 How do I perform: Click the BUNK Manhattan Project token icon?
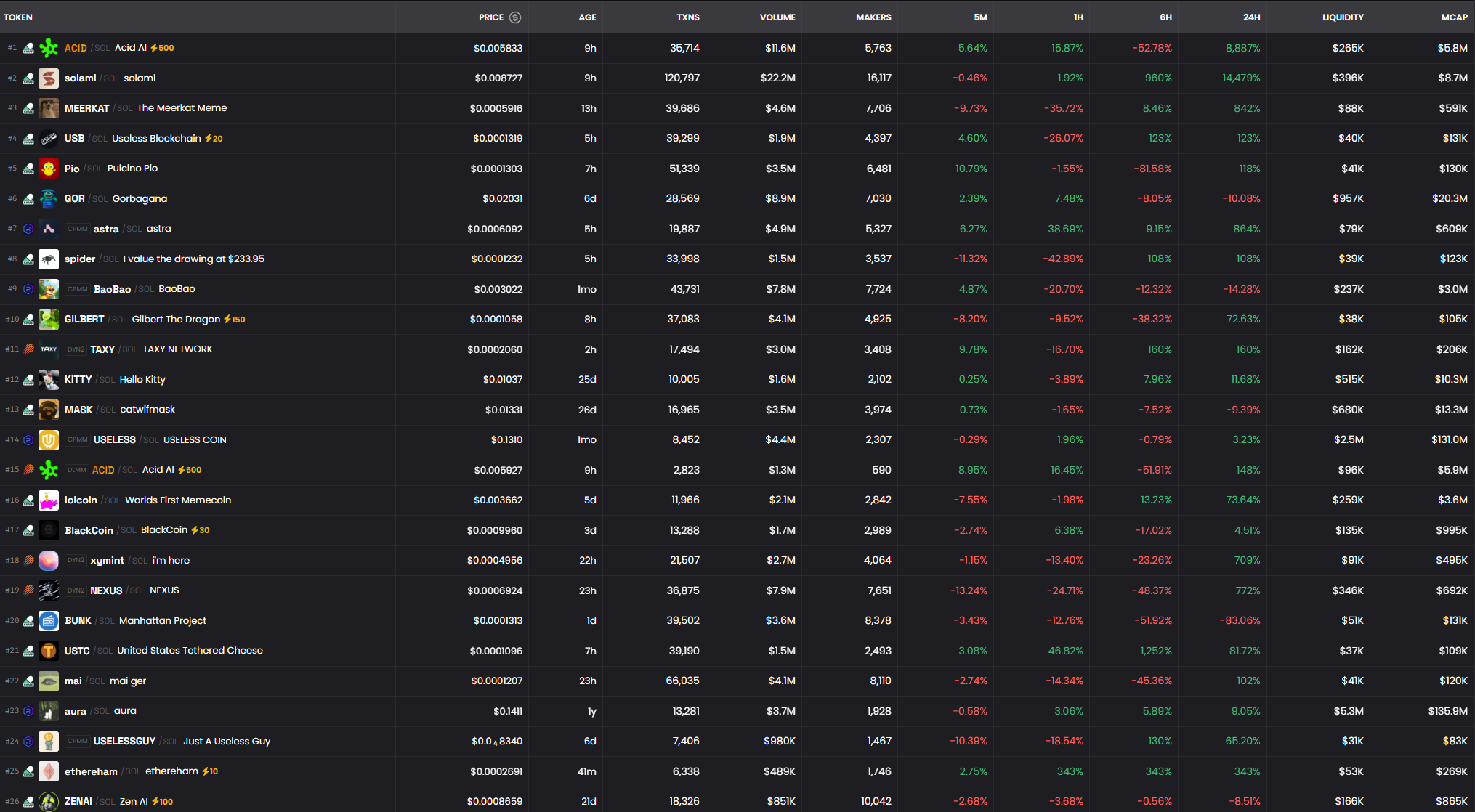point(49,620)
